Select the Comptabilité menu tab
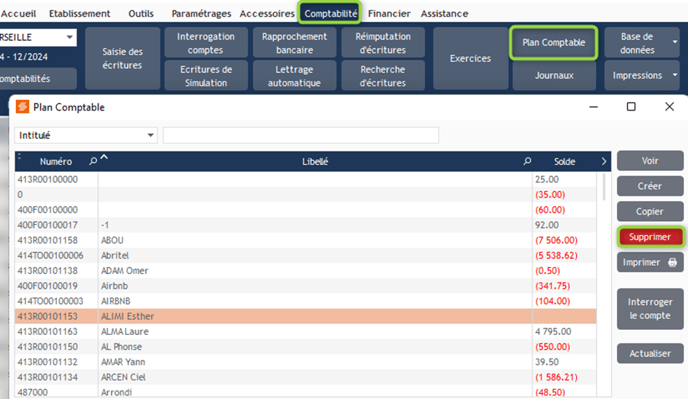688x399 pixels. pos(330,14)
